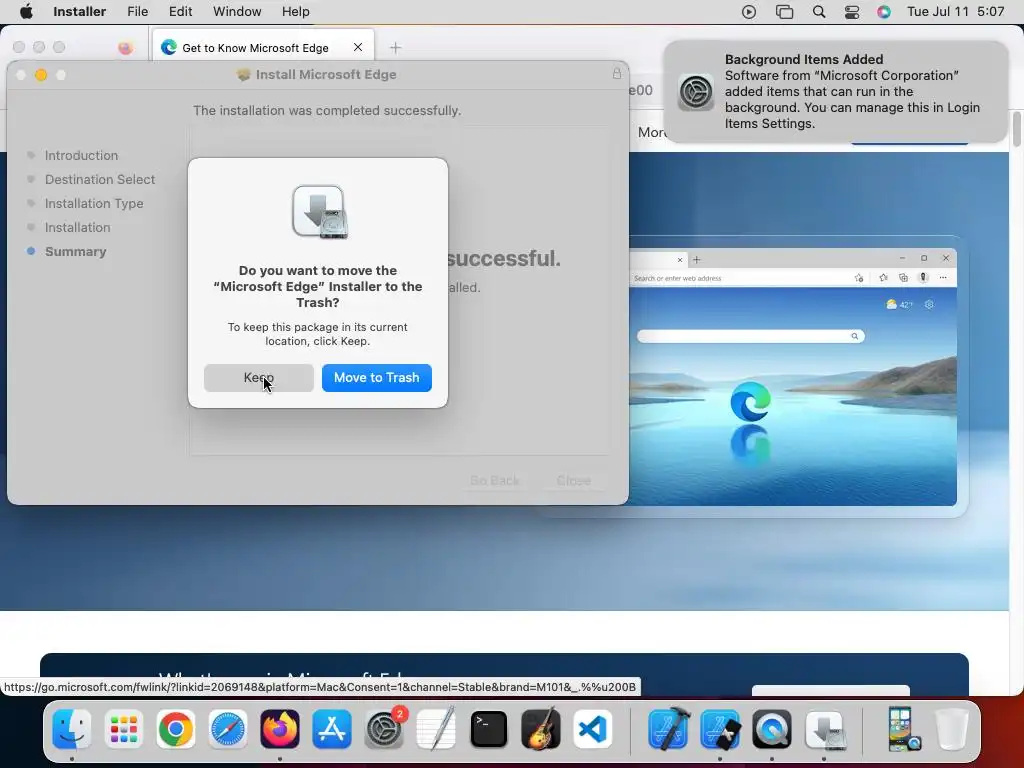Launch Safari from the Dock

228,729
